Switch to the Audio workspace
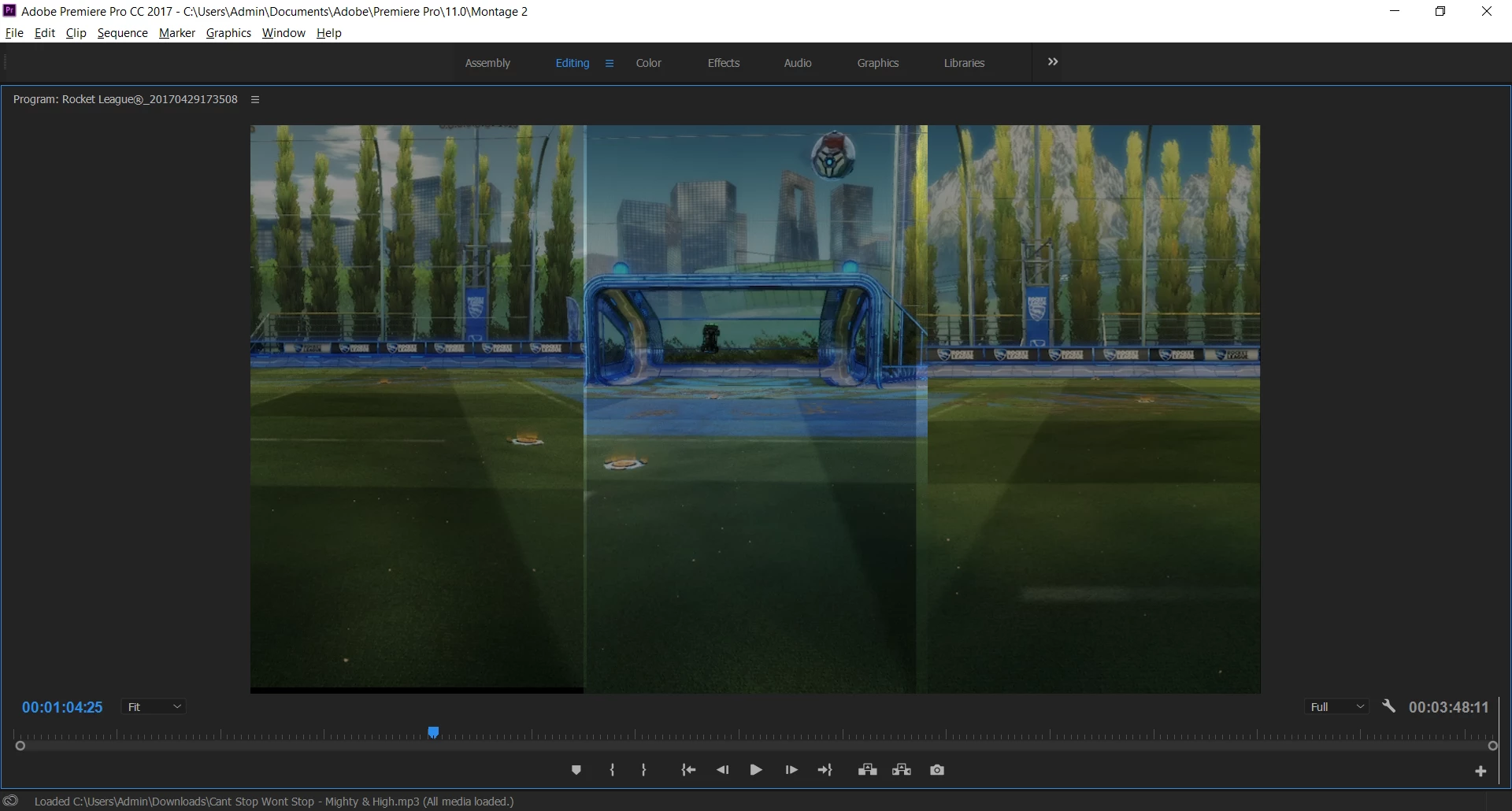Viewport: 1512px width, 811px height. point(798,63)
